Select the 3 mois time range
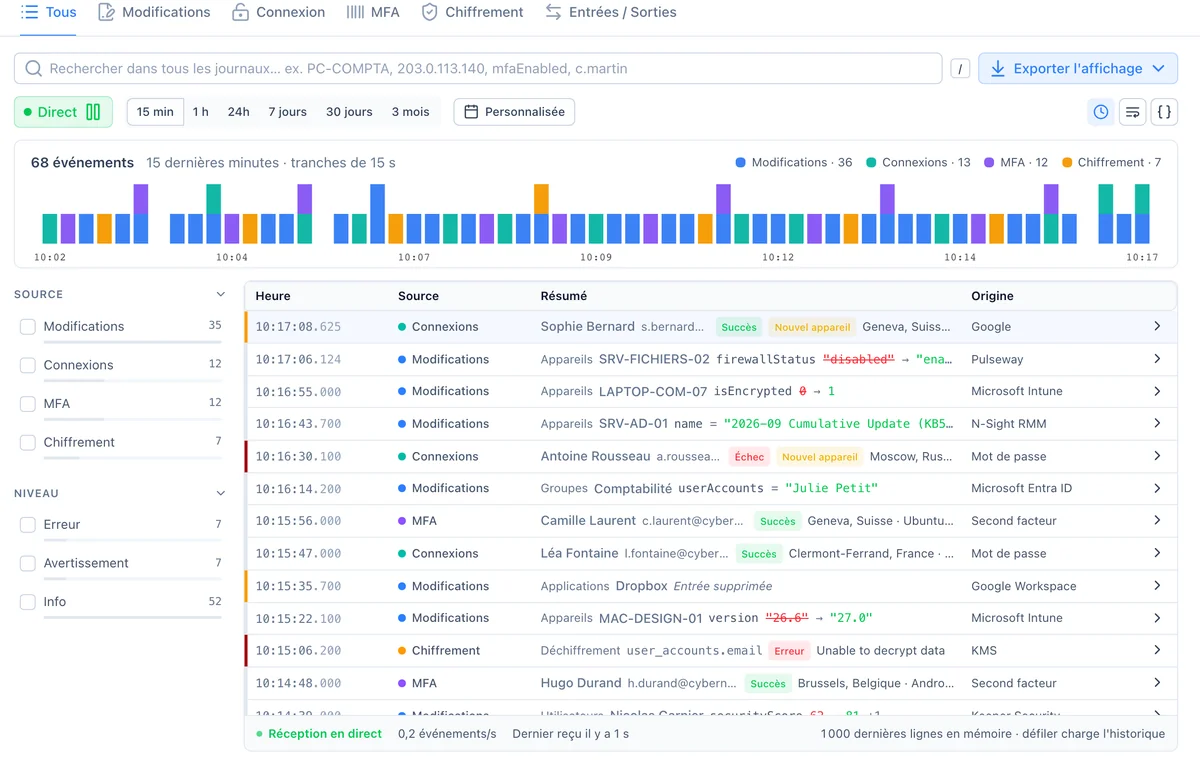1200x765 pixels. pyautogui.click(x=411, y=112)
